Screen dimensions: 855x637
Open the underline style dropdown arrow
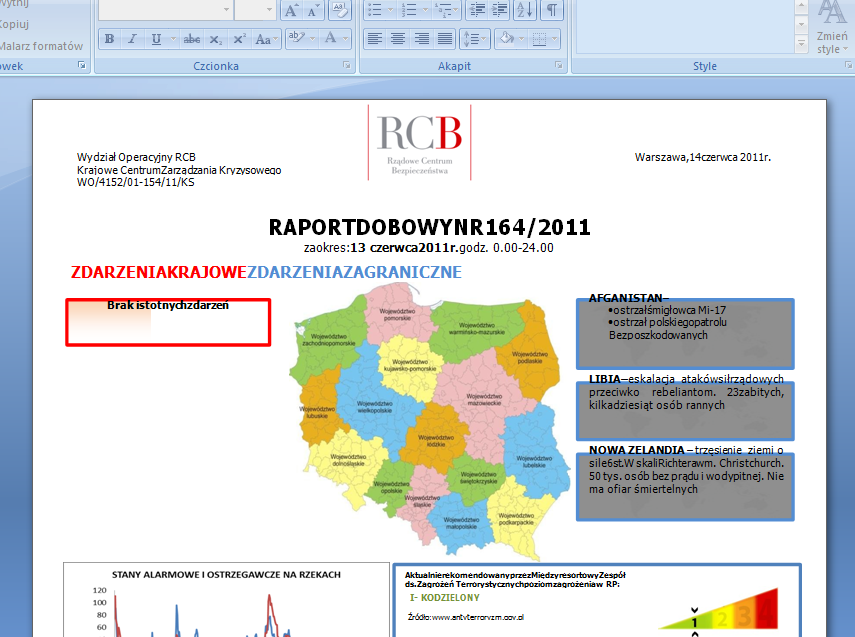tap(173, 39)
